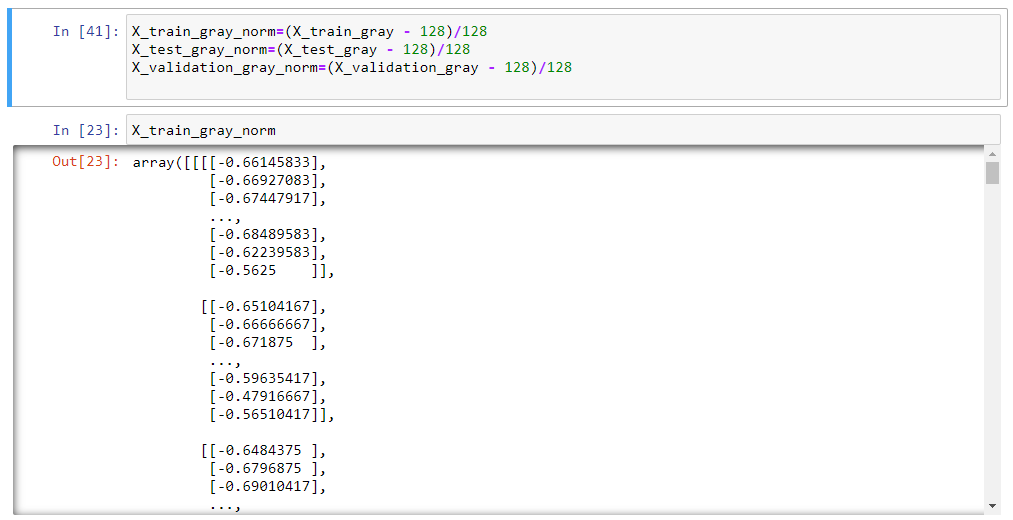Click the Out[23] output prompt
This screenshot has height=520, width=1013.
[x=86, y=161]
